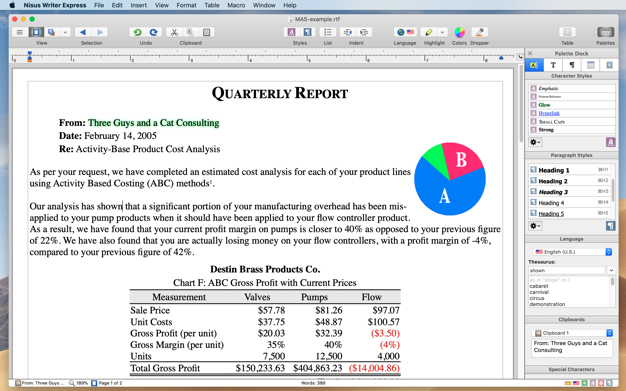Decrease indent with toolbar icon
The image size is (626, 391).
348,32
